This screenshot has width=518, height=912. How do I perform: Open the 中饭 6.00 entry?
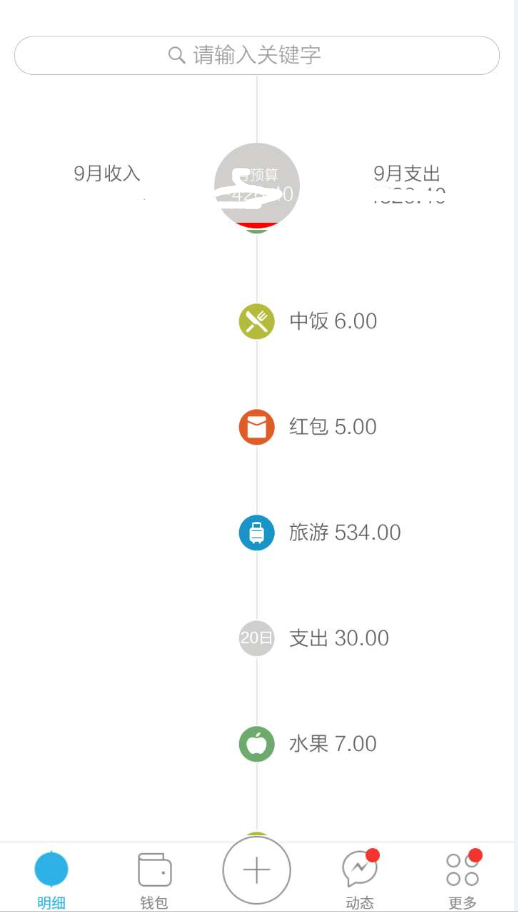[333, 321]
